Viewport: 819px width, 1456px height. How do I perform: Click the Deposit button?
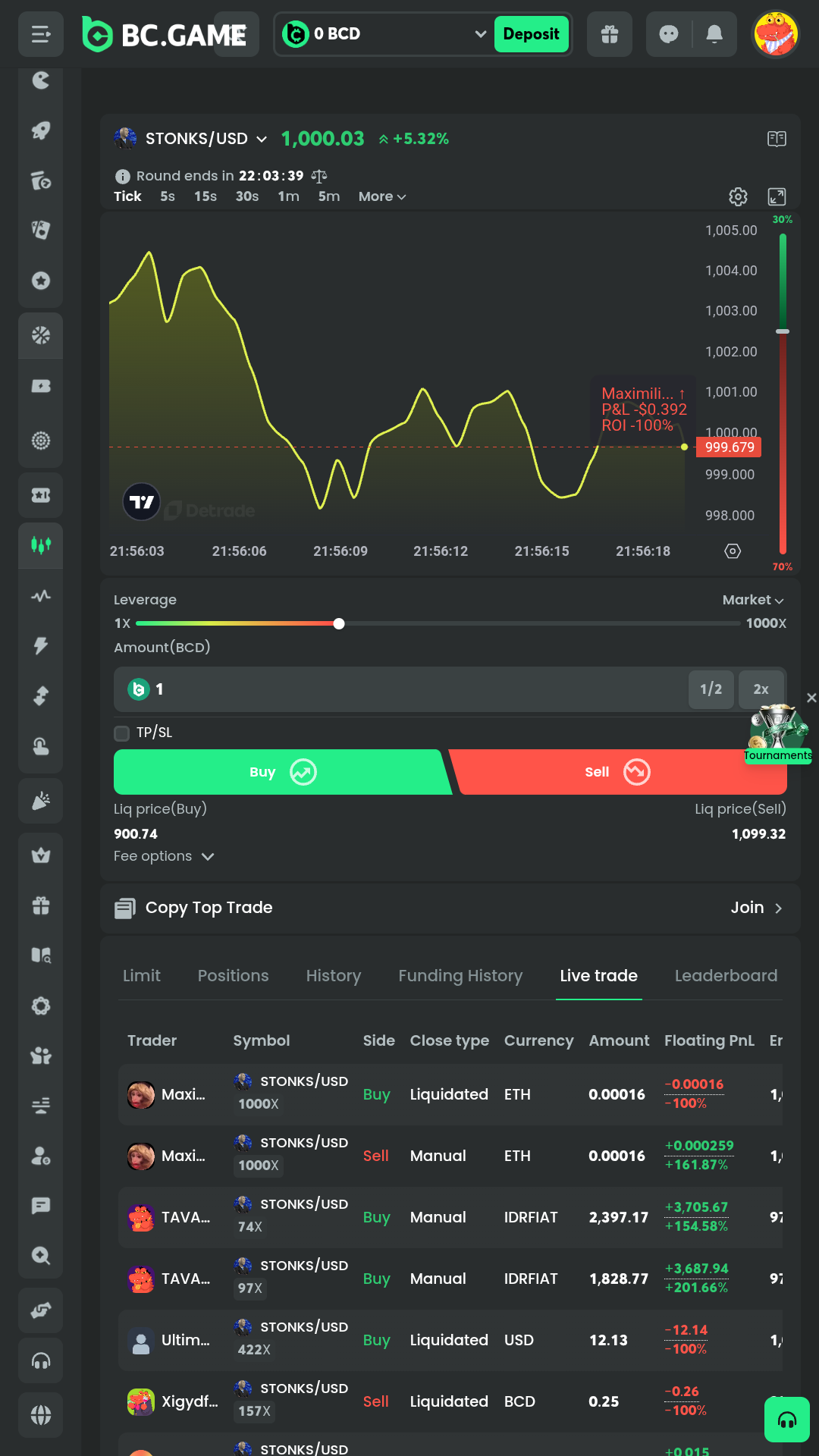point(532,34)
